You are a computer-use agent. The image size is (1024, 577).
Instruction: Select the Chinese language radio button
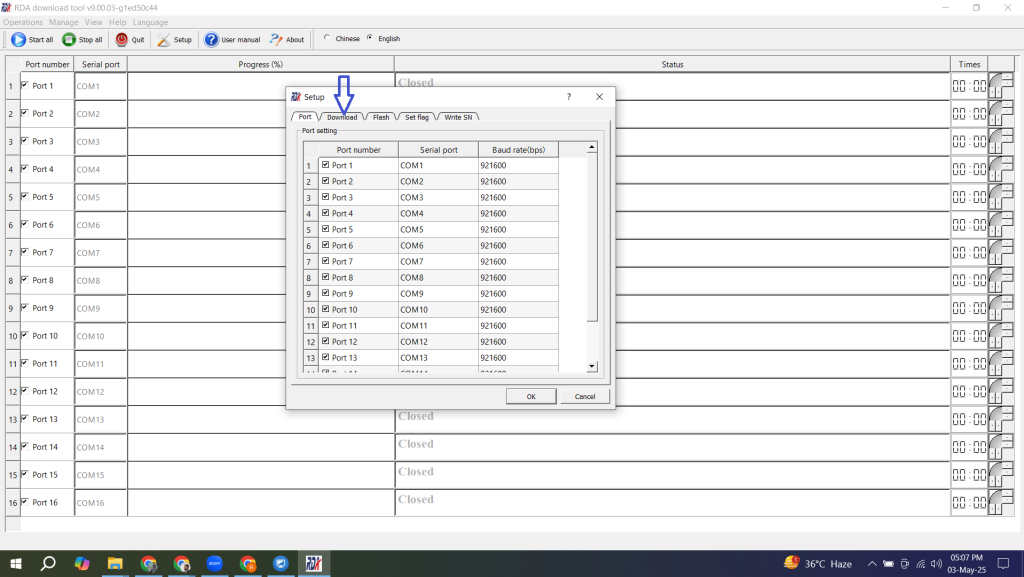326,39
